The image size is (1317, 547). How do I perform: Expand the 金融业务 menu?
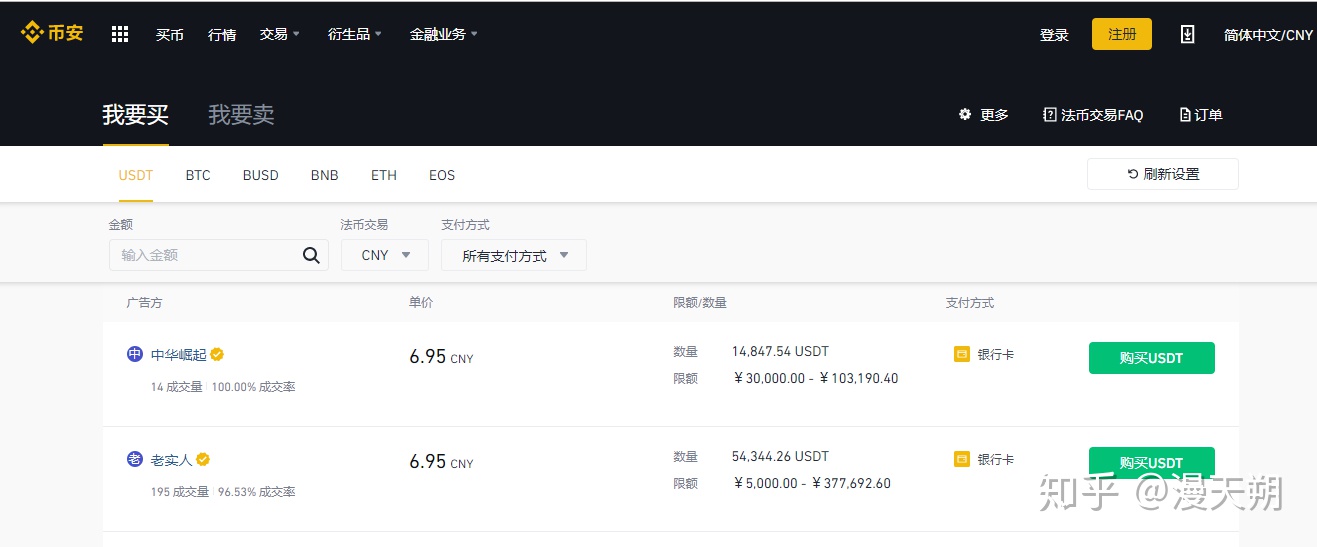444,34
